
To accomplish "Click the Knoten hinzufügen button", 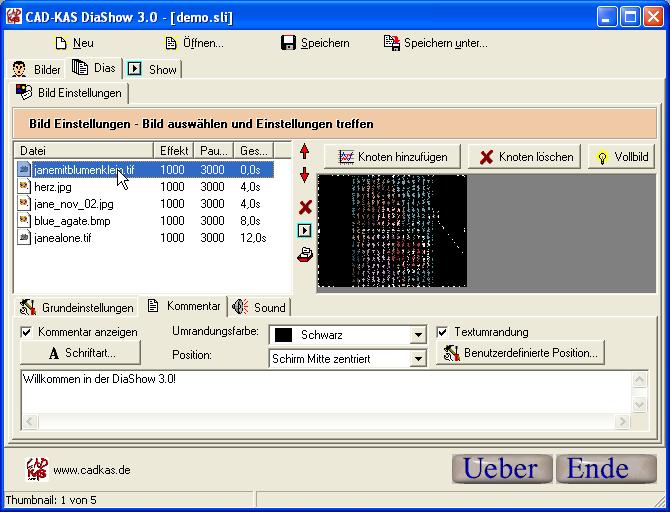I will pyautogui.click(x=393, y=157).
